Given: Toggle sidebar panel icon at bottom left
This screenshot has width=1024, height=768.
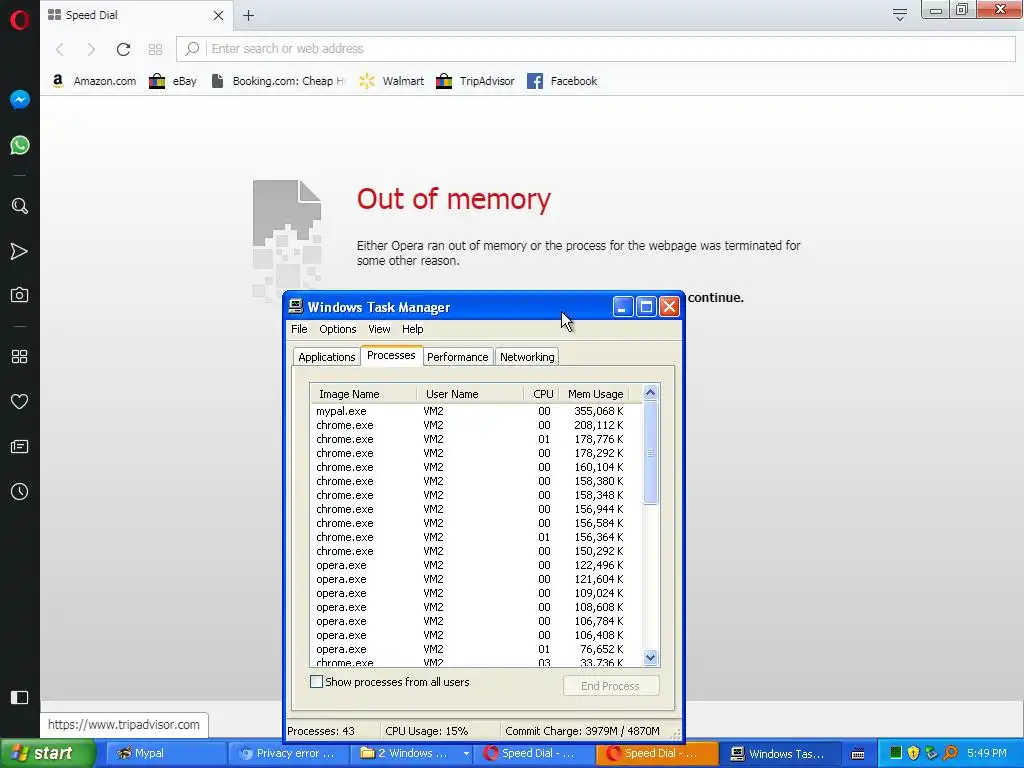Looking at the screenshot, I should coord(20,697).
